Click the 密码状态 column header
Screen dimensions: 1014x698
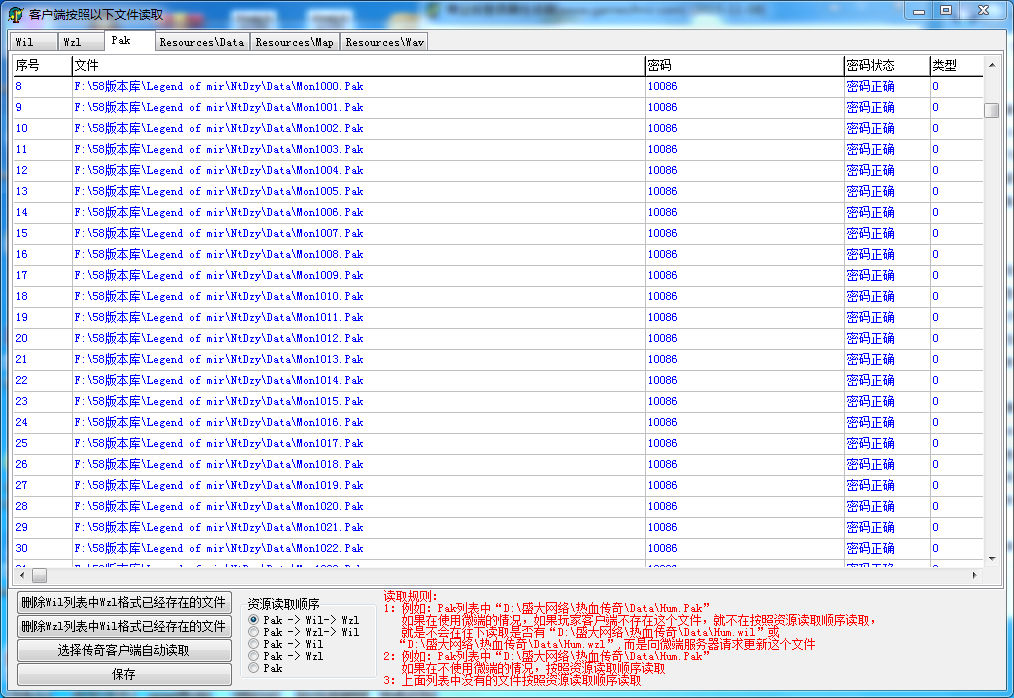[887, 65]
